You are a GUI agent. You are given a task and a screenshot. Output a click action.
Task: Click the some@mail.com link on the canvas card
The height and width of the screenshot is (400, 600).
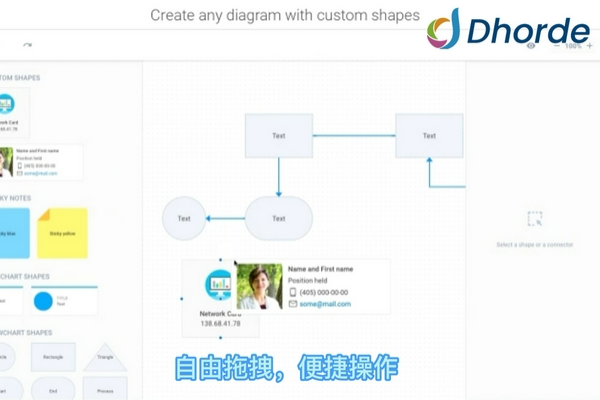point(320,304)
